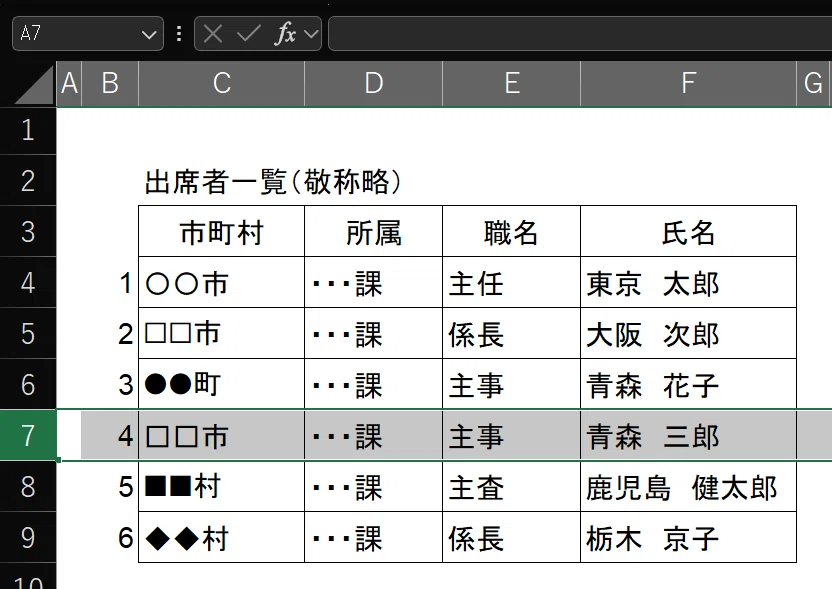Select row 6 header
Viewport: 832px width, 589px height.
[28, 384]
